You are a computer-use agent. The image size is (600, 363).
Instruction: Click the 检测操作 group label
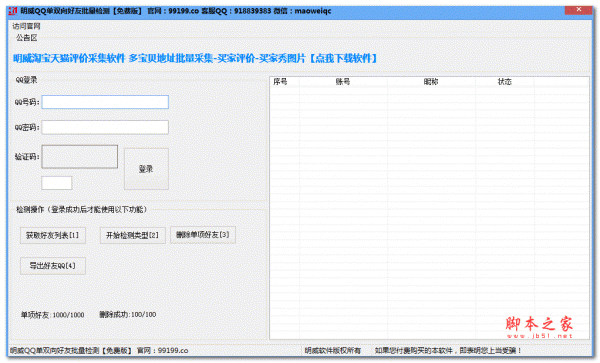(82, 210)
